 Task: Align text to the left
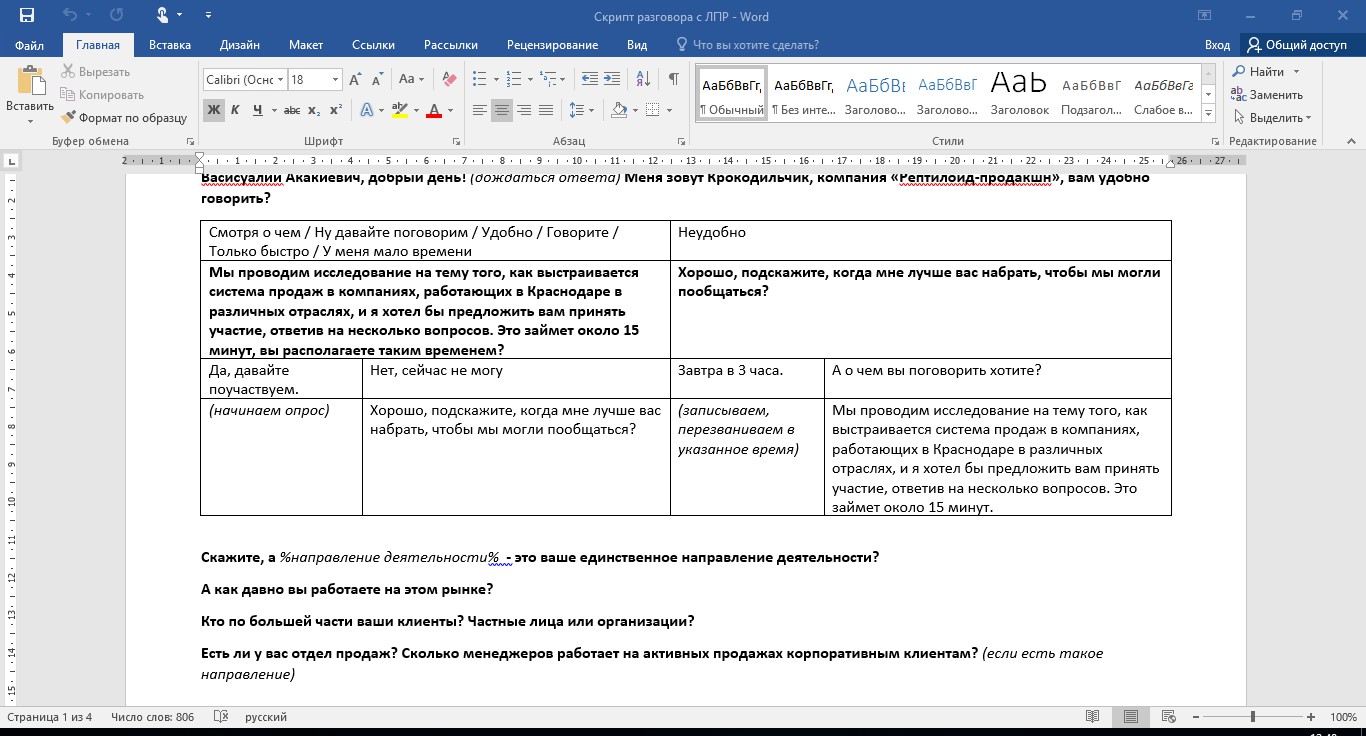480,110
